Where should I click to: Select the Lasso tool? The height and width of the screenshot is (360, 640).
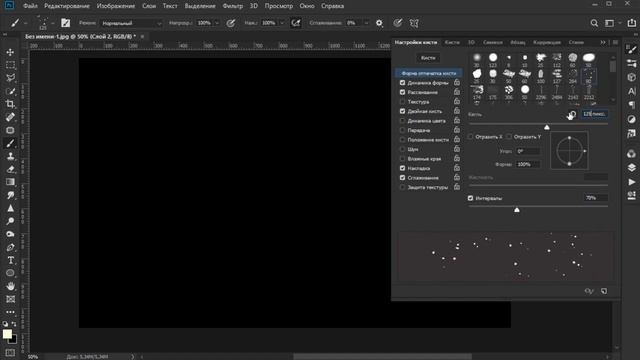(10, 78)
